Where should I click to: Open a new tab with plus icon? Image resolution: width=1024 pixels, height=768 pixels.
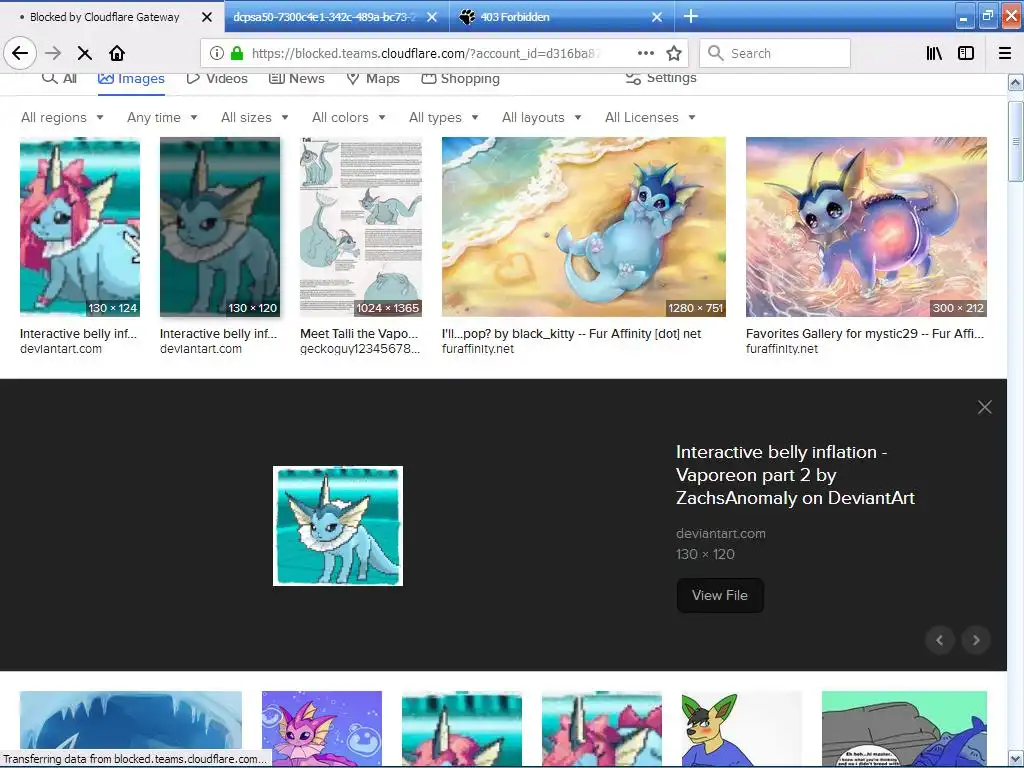click(x=690, y=16)
